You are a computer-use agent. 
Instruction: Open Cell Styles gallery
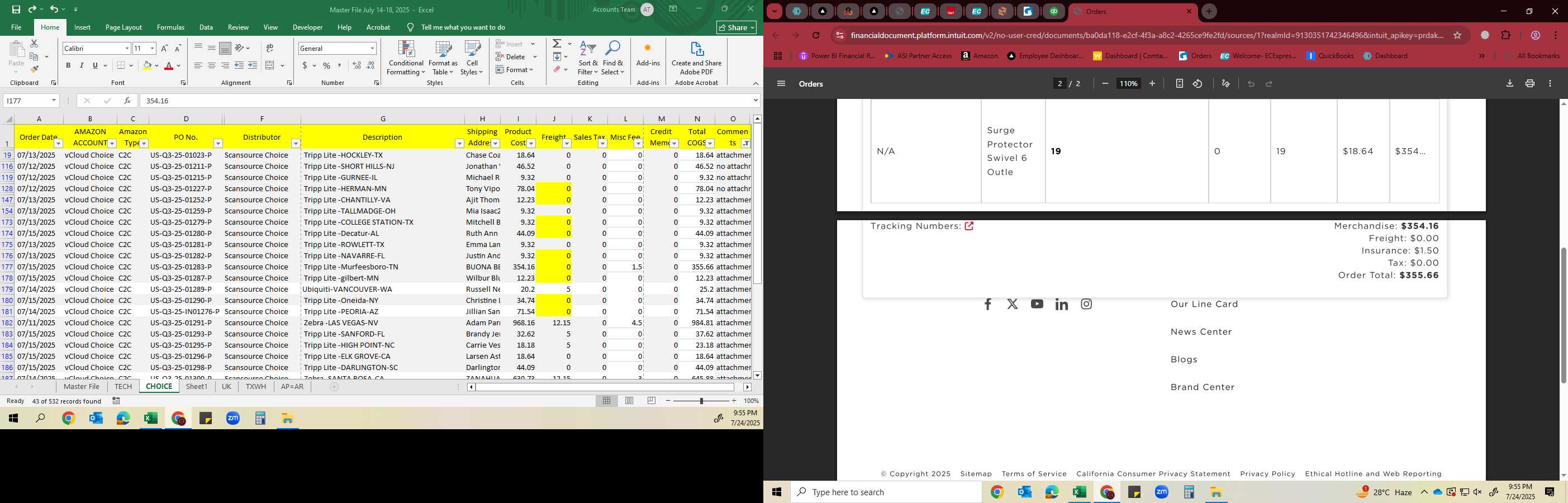[472, 58]
